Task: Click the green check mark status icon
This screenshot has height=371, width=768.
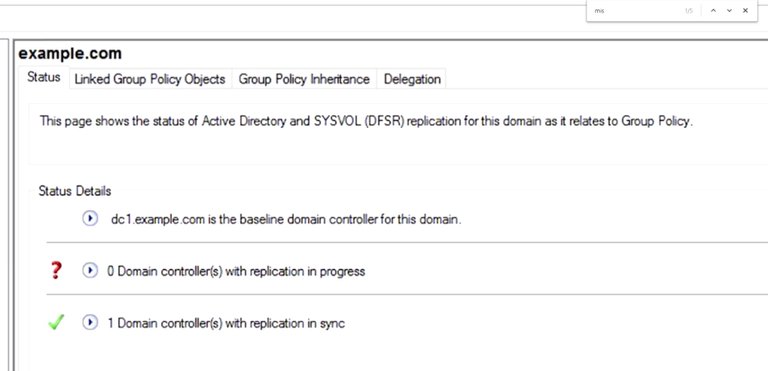Action: tap(56, 322)
